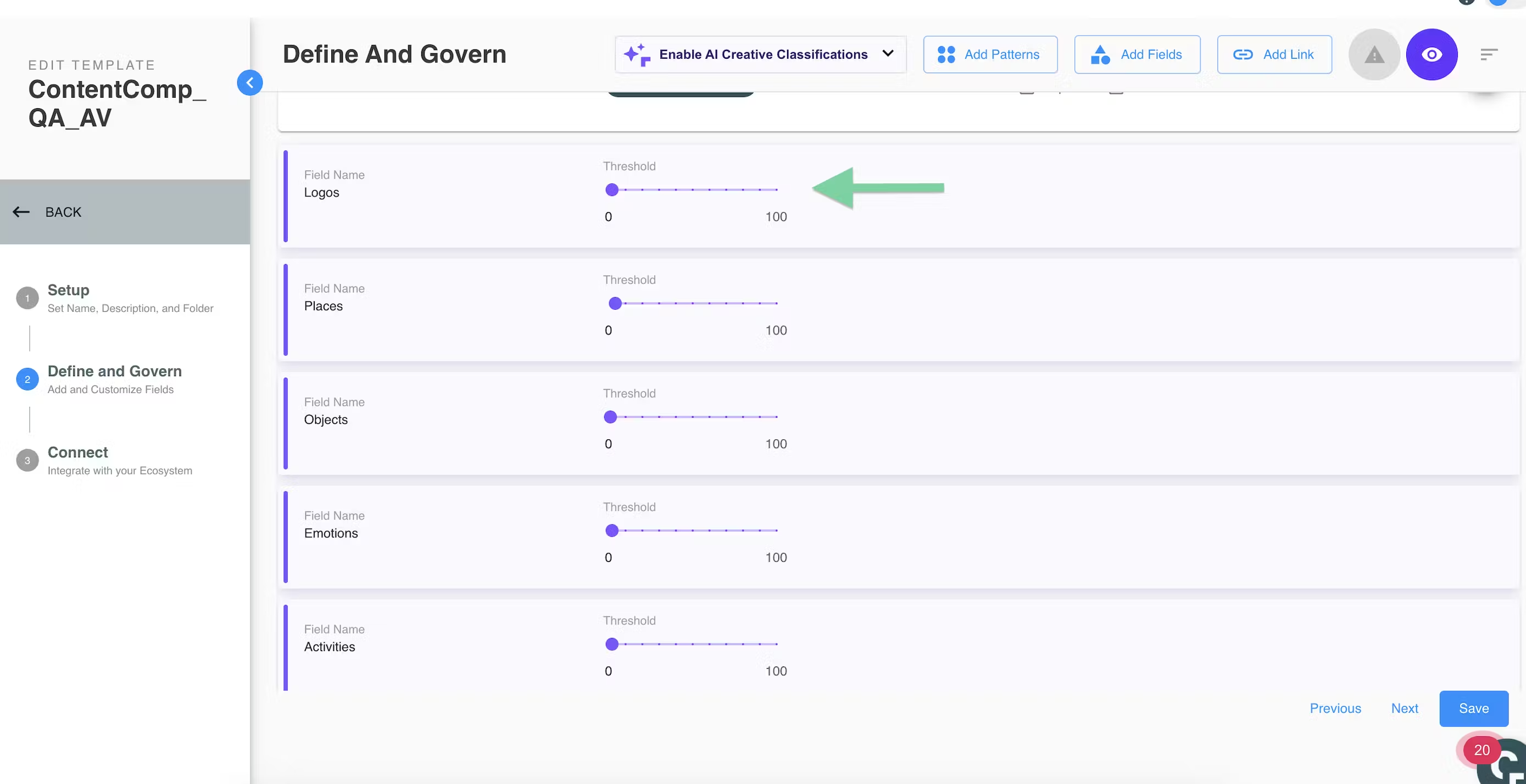Click the AI sparkle icon
The width and height of the screenshot is (1526, 784).
tap(637, 54)
